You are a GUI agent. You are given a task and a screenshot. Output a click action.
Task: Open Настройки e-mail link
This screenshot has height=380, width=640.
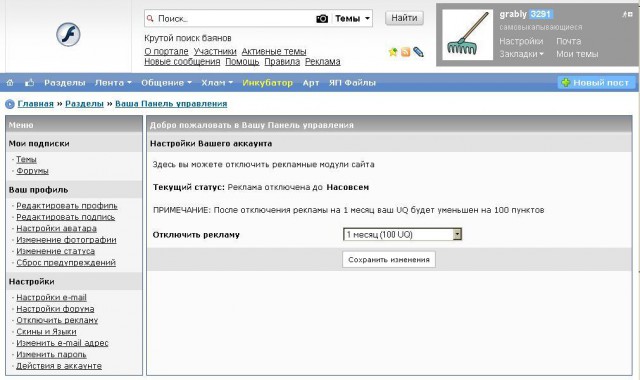pos(51,298)
